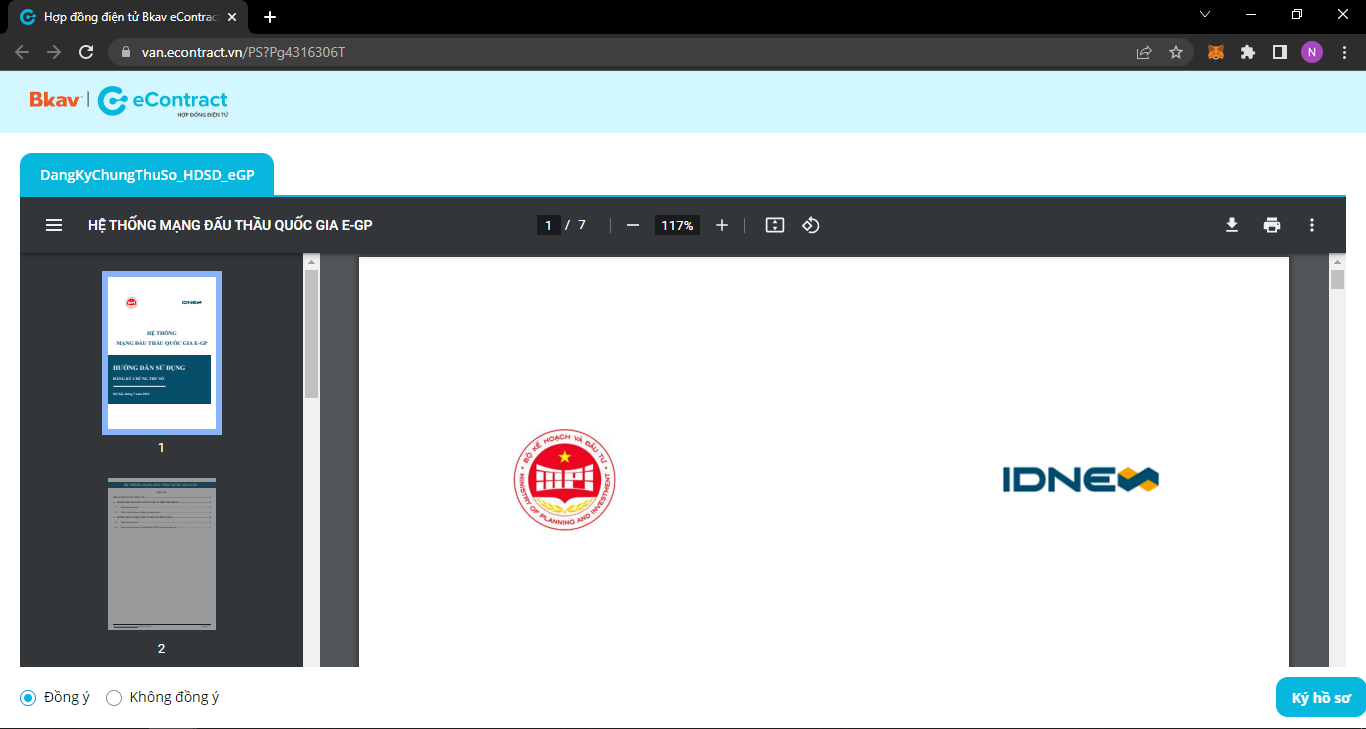This screenshot has width=1366, height=729.
Task: Download the PDF document
Action: 1232,225
